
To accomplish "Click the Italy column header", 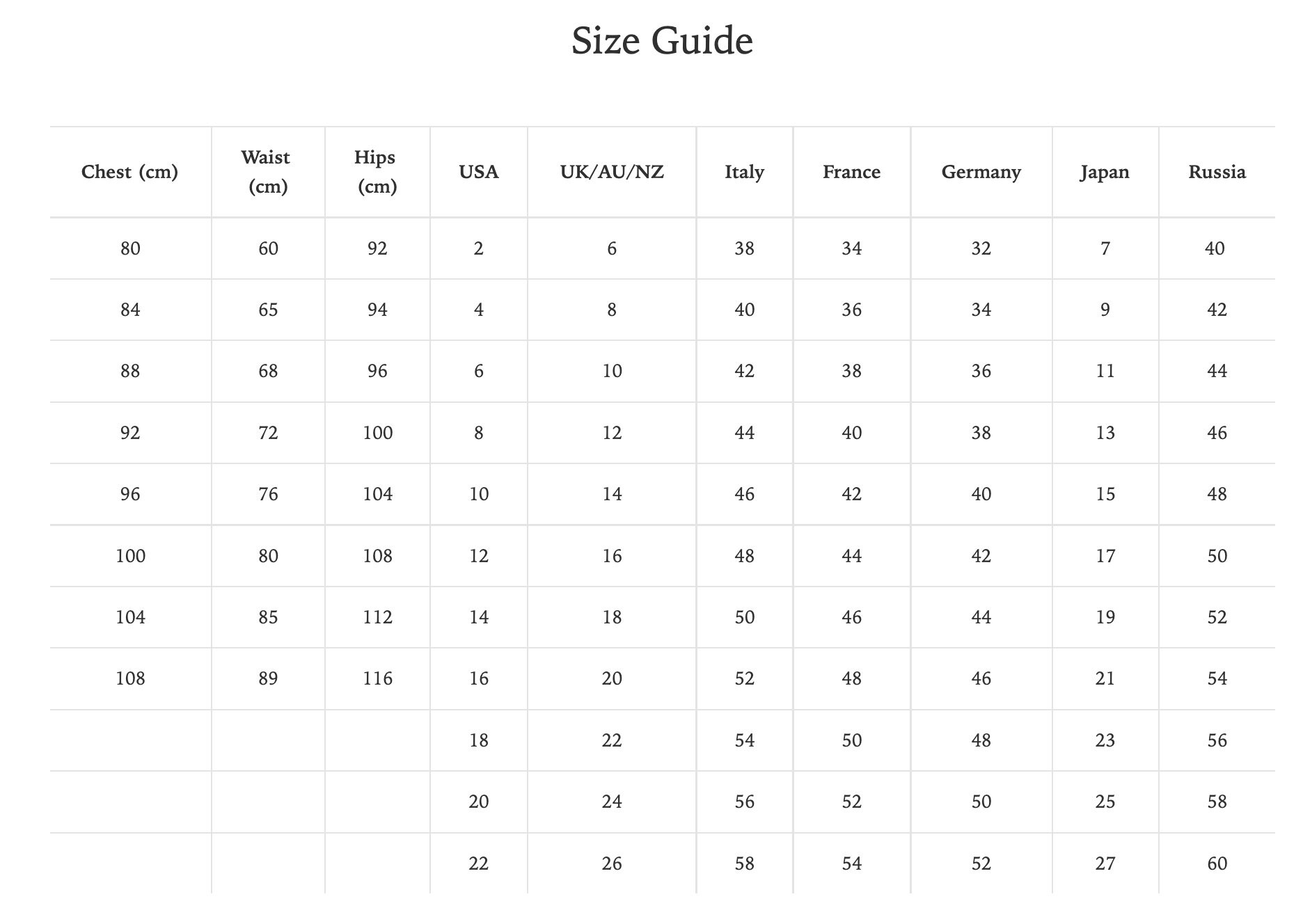I will [745, 172].
